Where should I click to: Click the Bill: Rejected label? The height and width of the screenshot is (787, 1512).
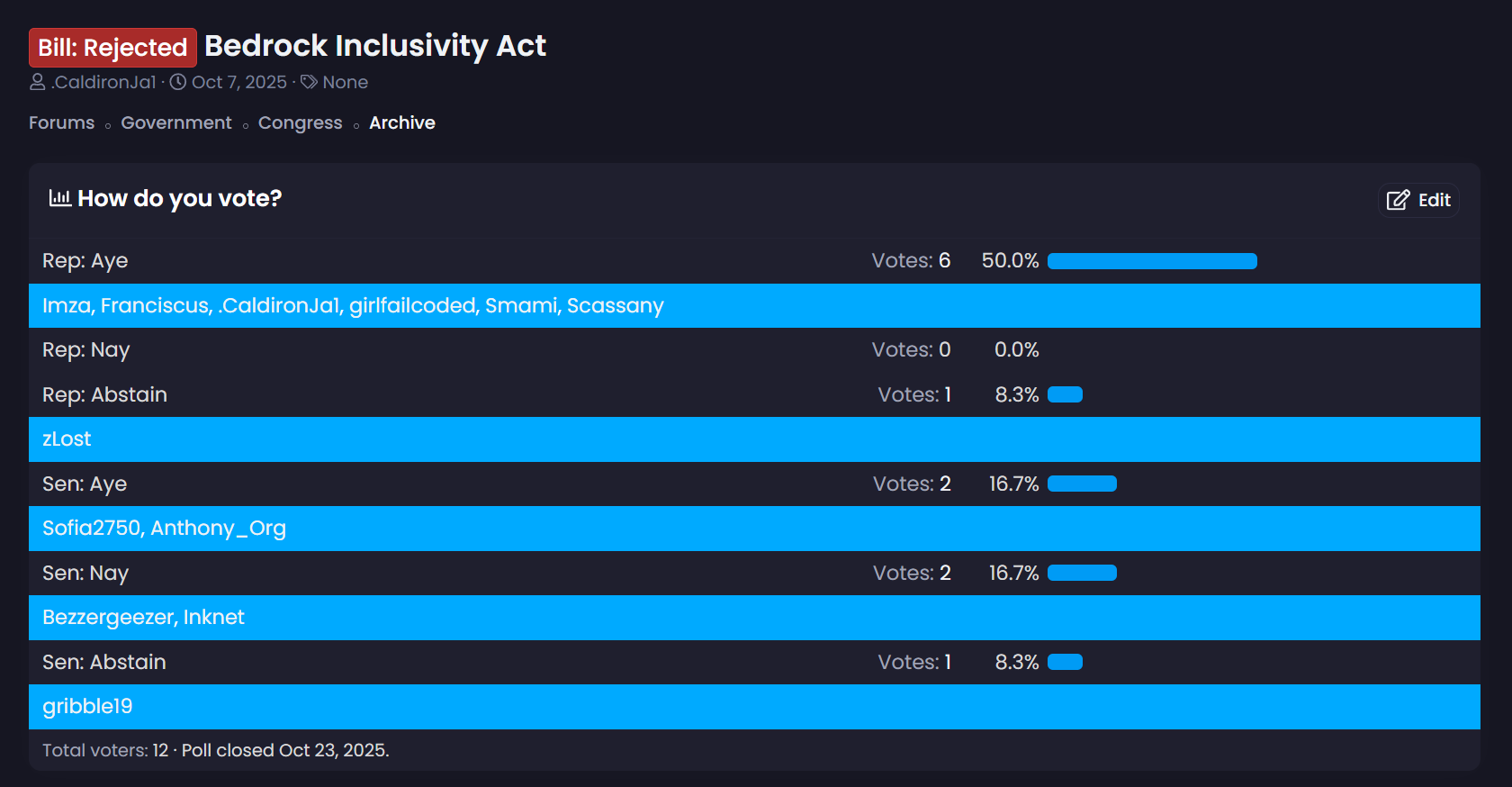pos(112,48)
